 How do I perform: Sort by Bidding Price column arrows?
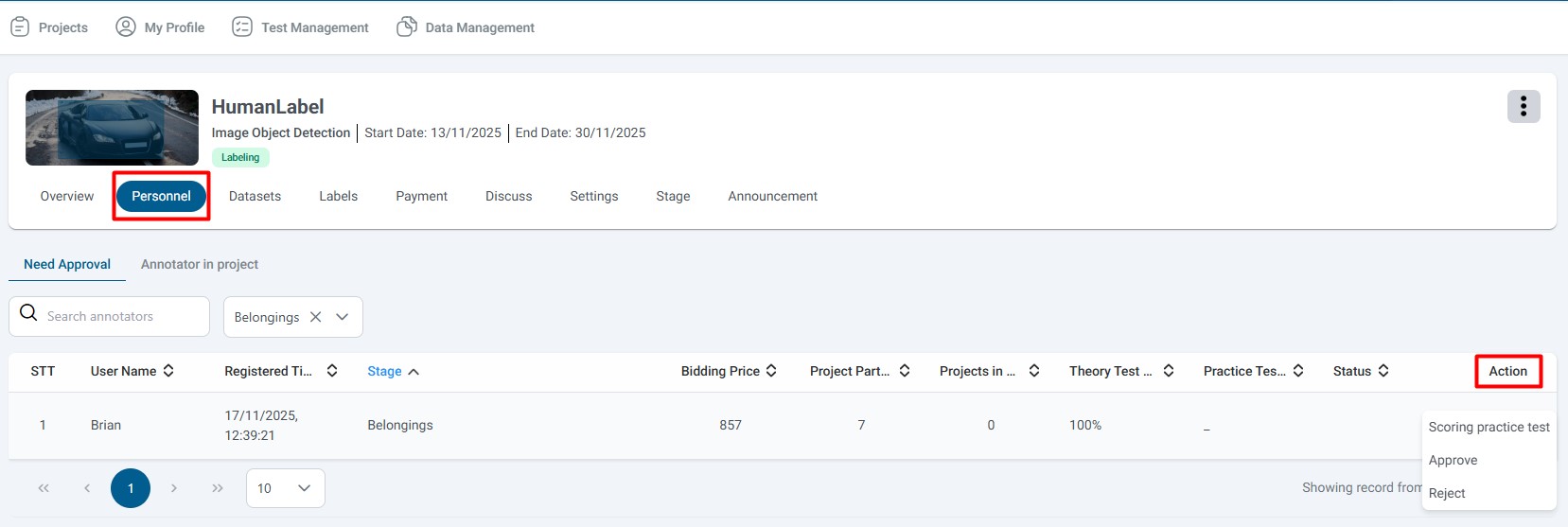pos(771,371)
